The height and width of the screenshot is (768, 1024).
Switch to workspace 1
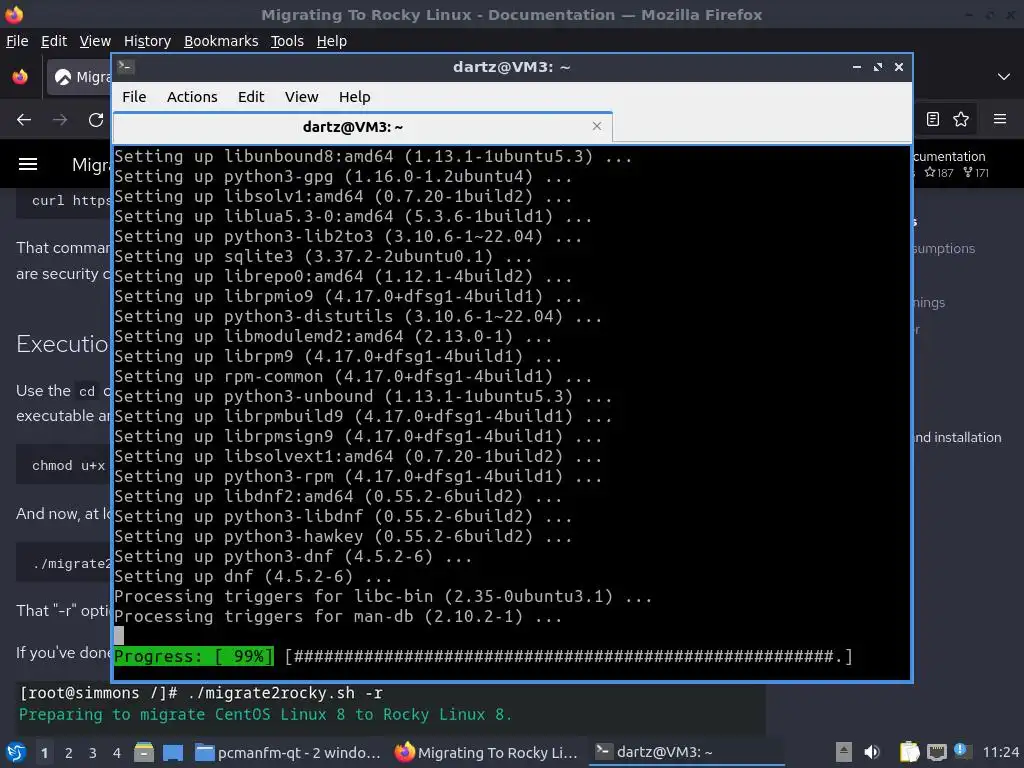tap(44, 753)
